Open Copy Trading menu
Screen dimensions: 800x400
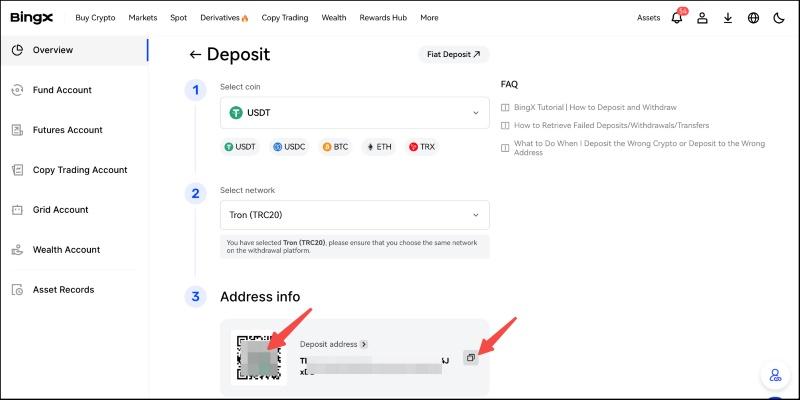coord(285,18)
